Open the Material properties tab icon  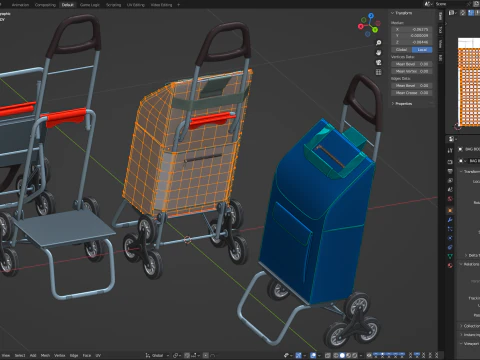[450, 265]
